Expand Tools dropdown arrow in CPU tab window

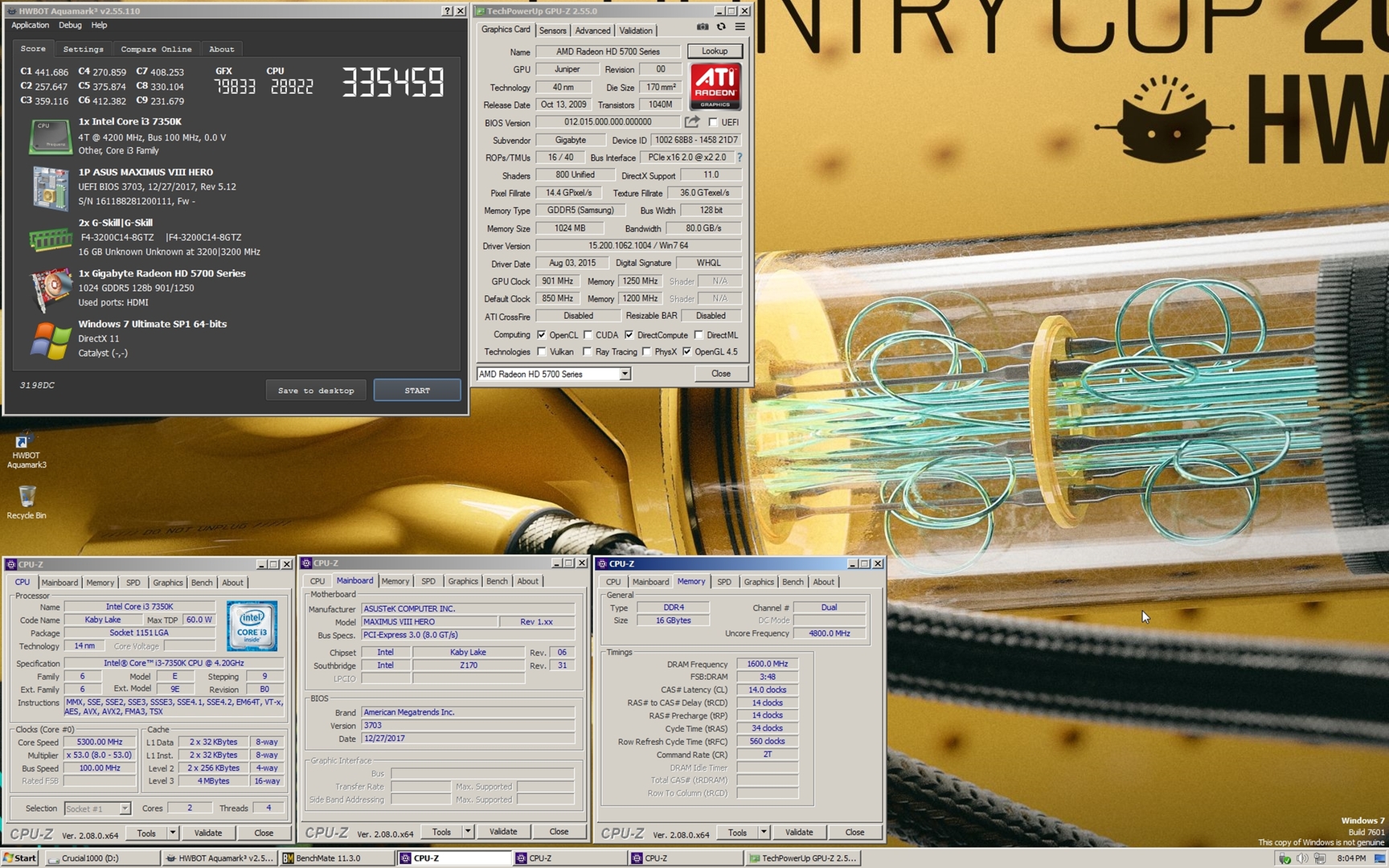tap(173, 833)
